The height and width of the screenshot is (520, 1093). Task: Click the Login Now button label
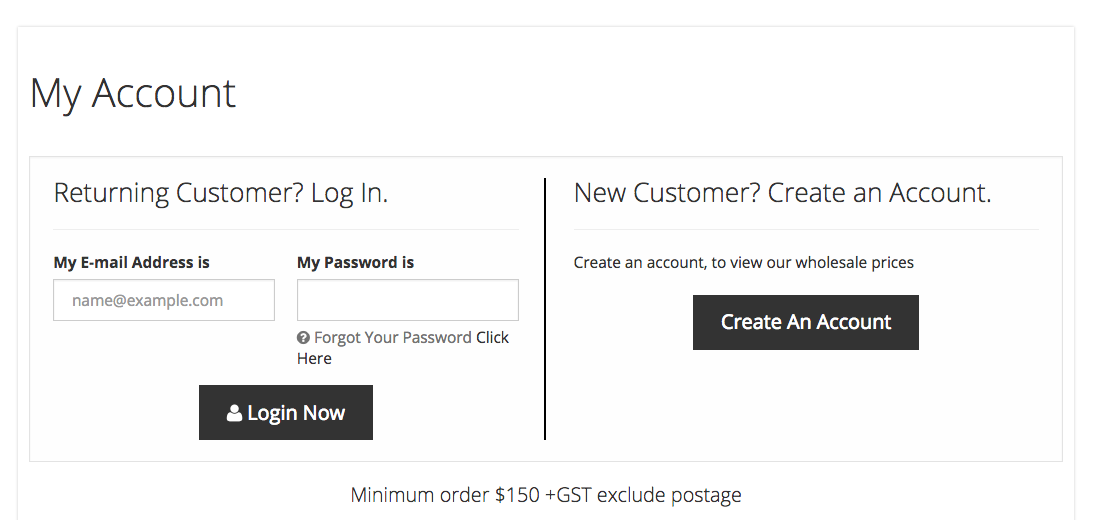coord(296,413)
